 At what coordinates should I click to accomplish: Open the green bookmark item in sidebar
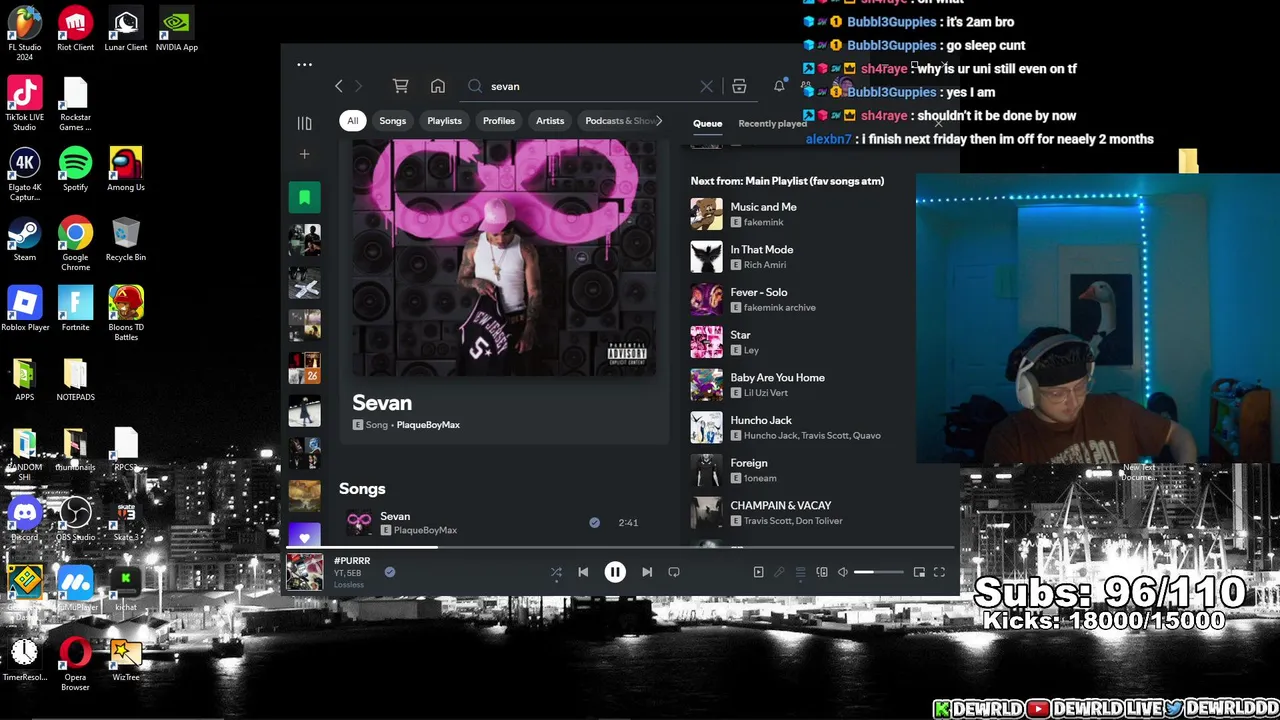tap(304, 197)
